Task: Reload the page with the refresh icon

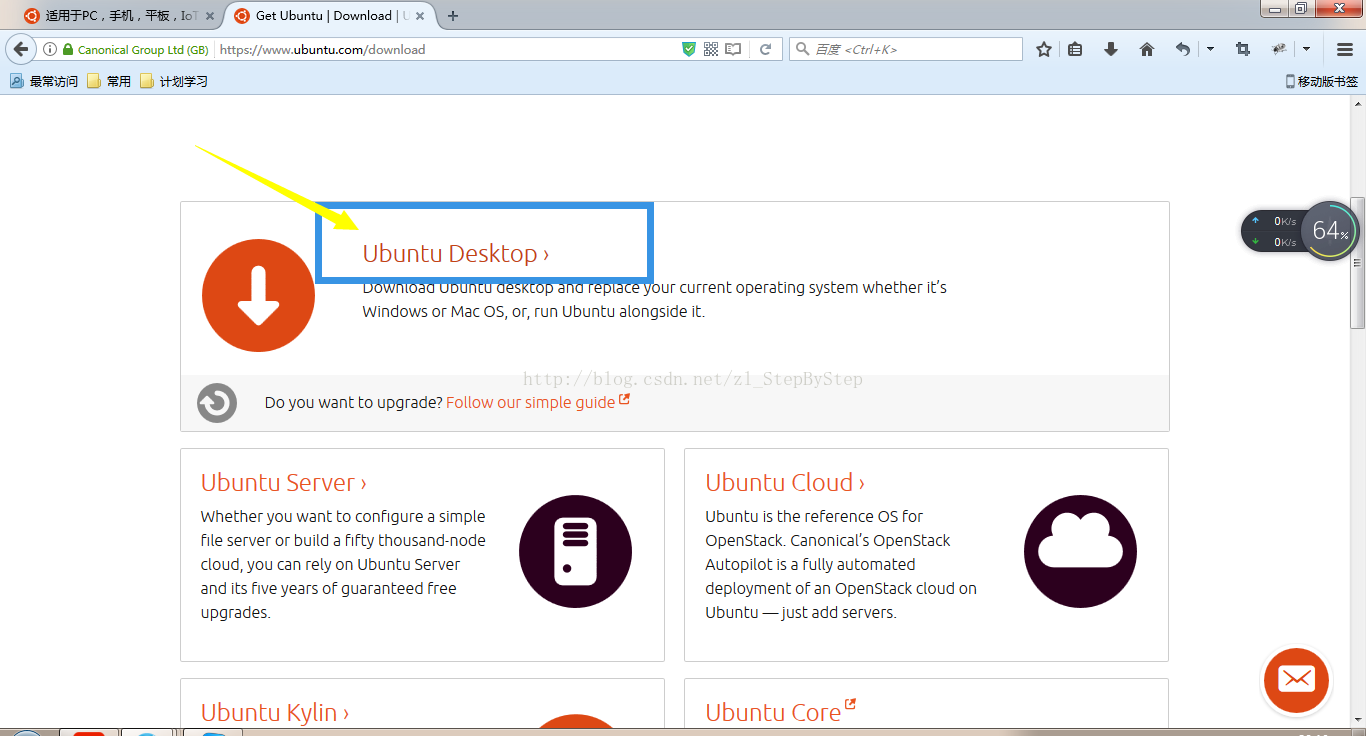Action: (x=765, y=49)
